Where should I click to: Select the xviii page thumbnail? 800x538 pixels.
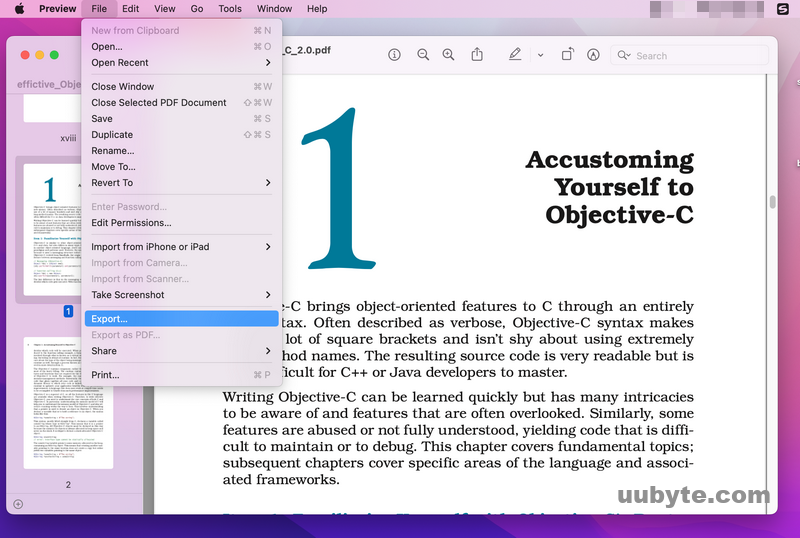point(52,108)
